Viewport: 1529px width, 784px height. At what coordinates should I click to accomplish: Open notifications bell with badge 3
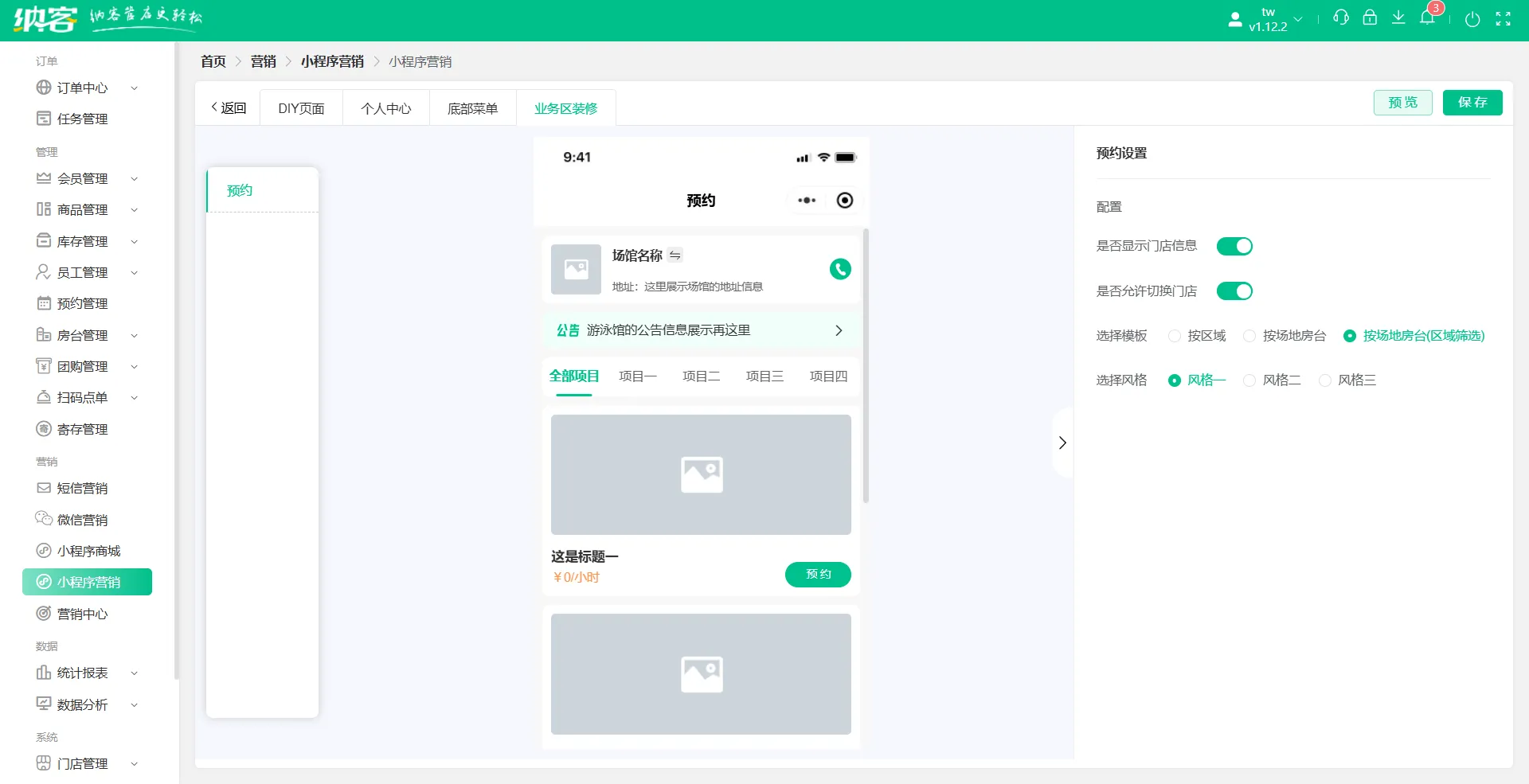coord(1427,18)
